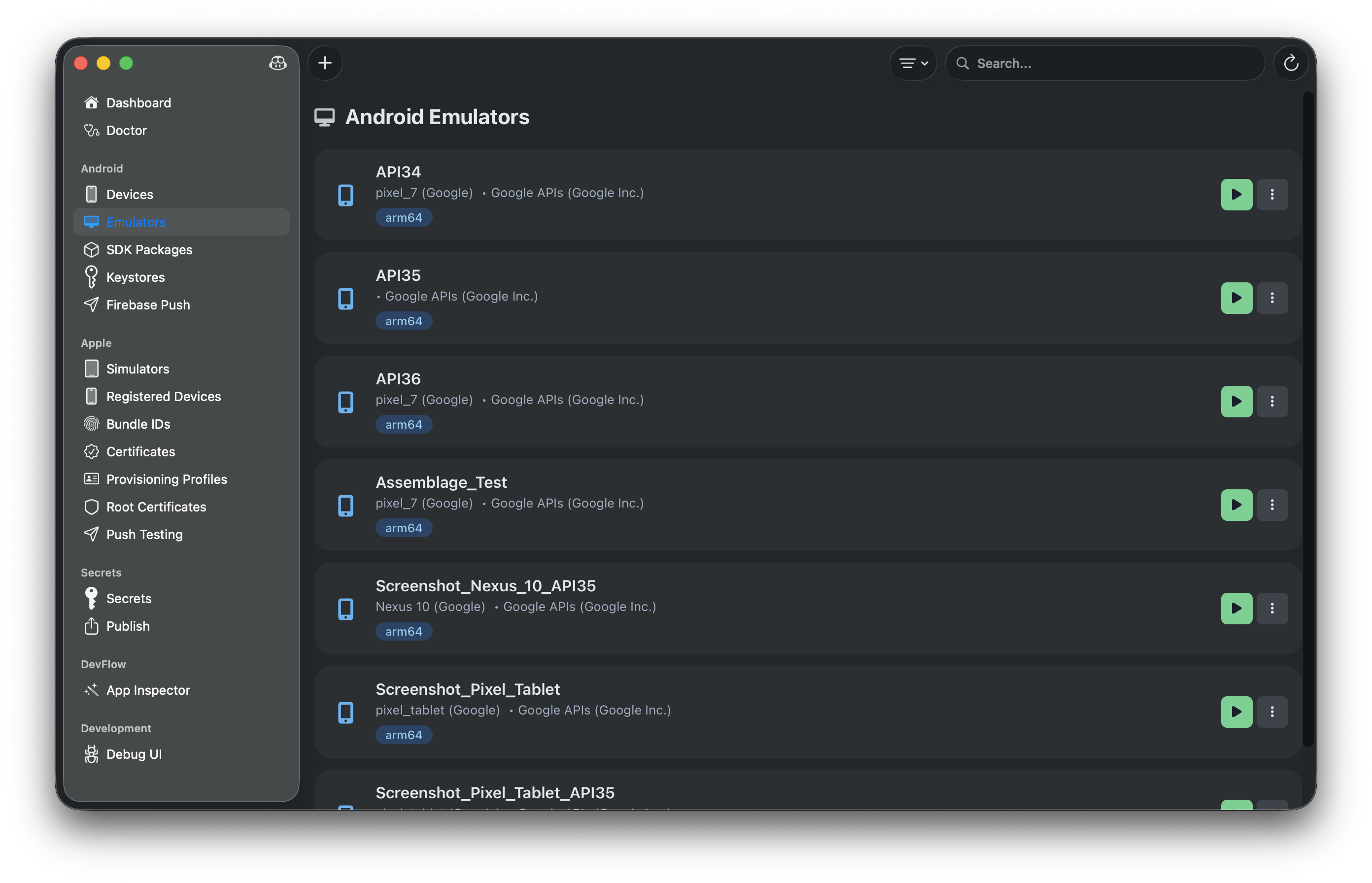Select the Doctor stethoscope icon in sidebar
1372x883 pixels.
coord(92,130)
